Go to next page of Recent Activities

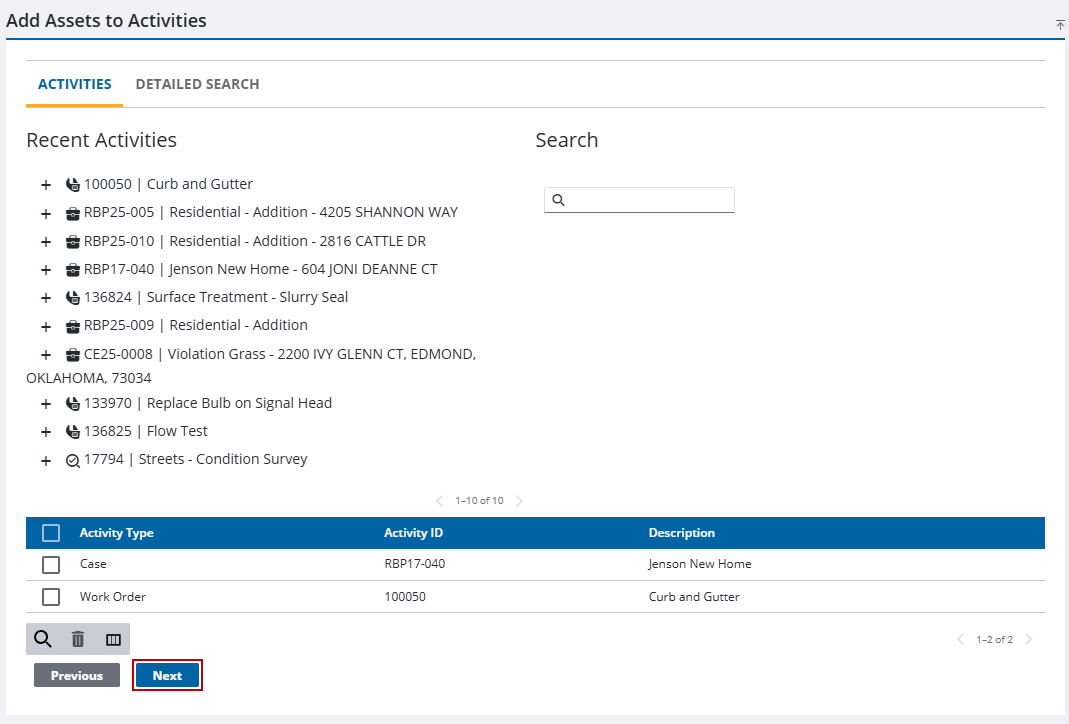coord(520,501)
